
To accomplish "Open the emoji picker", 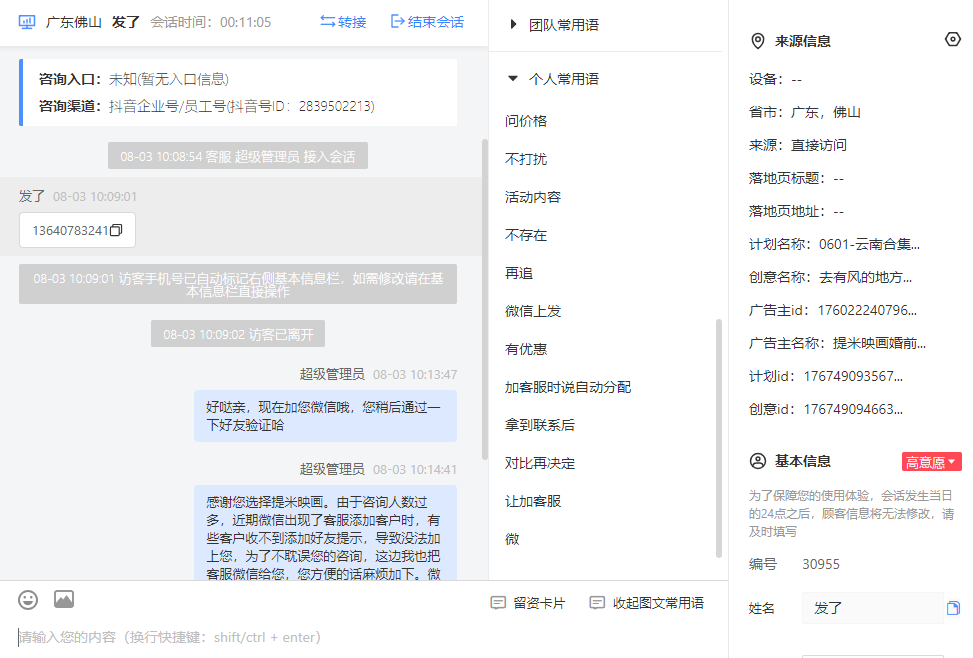I will click(28, 600).
